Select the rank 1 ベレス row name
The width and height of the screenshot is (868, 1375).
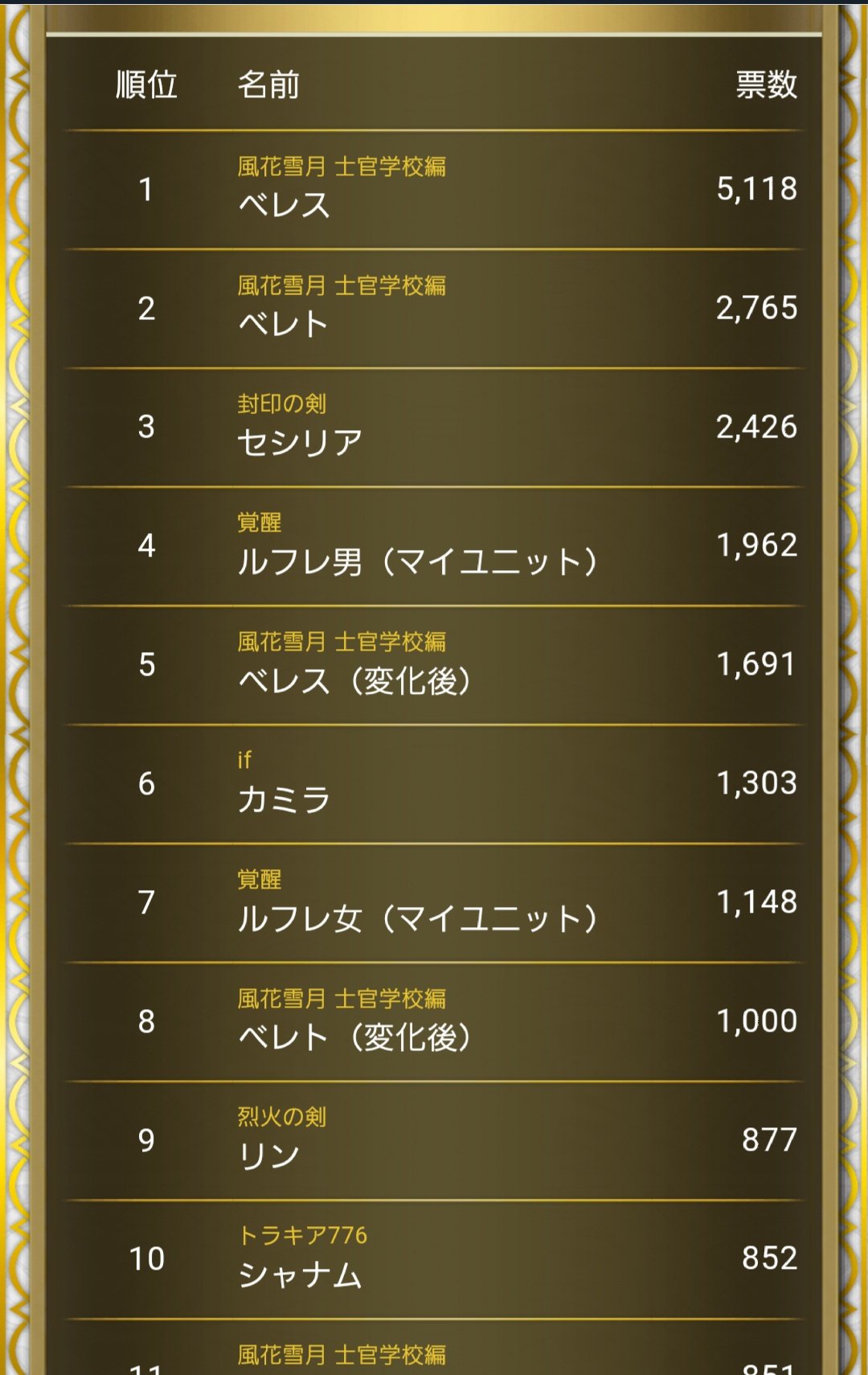[x=284, y=205]
